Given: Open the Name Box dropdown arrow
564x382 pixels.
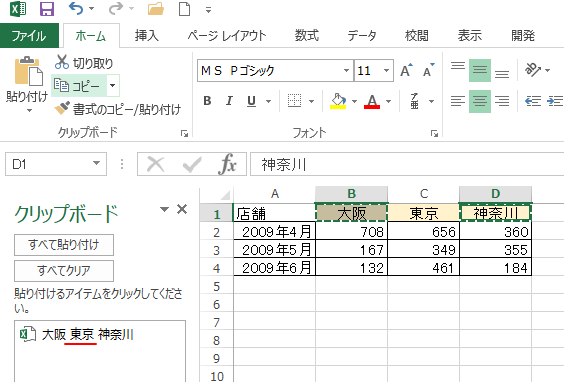Looking at the screenshot, I should coord(96,164).
